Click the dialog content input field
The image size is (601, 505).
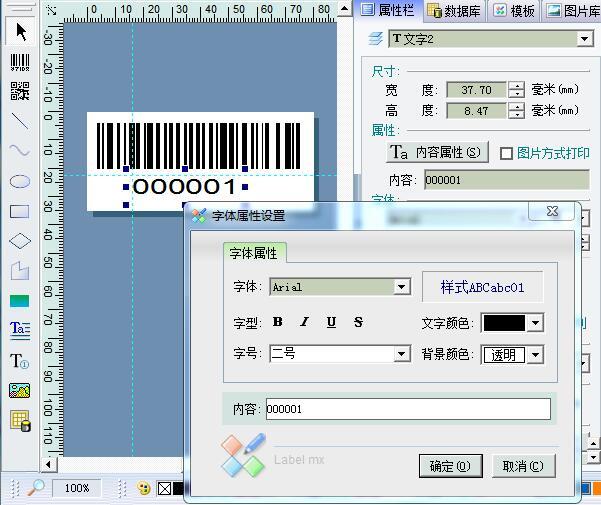[x=408, y=409]
